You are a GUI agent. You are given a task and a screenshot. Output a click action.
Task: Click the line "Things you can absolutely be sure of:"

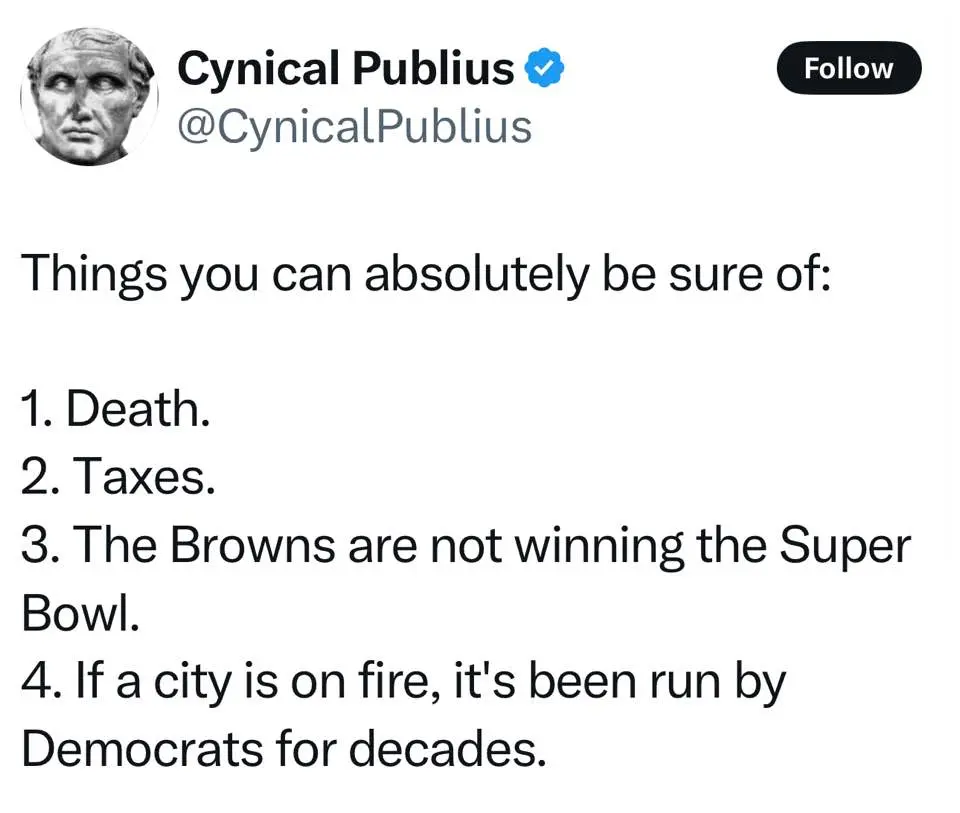click(x=426, y=273)
